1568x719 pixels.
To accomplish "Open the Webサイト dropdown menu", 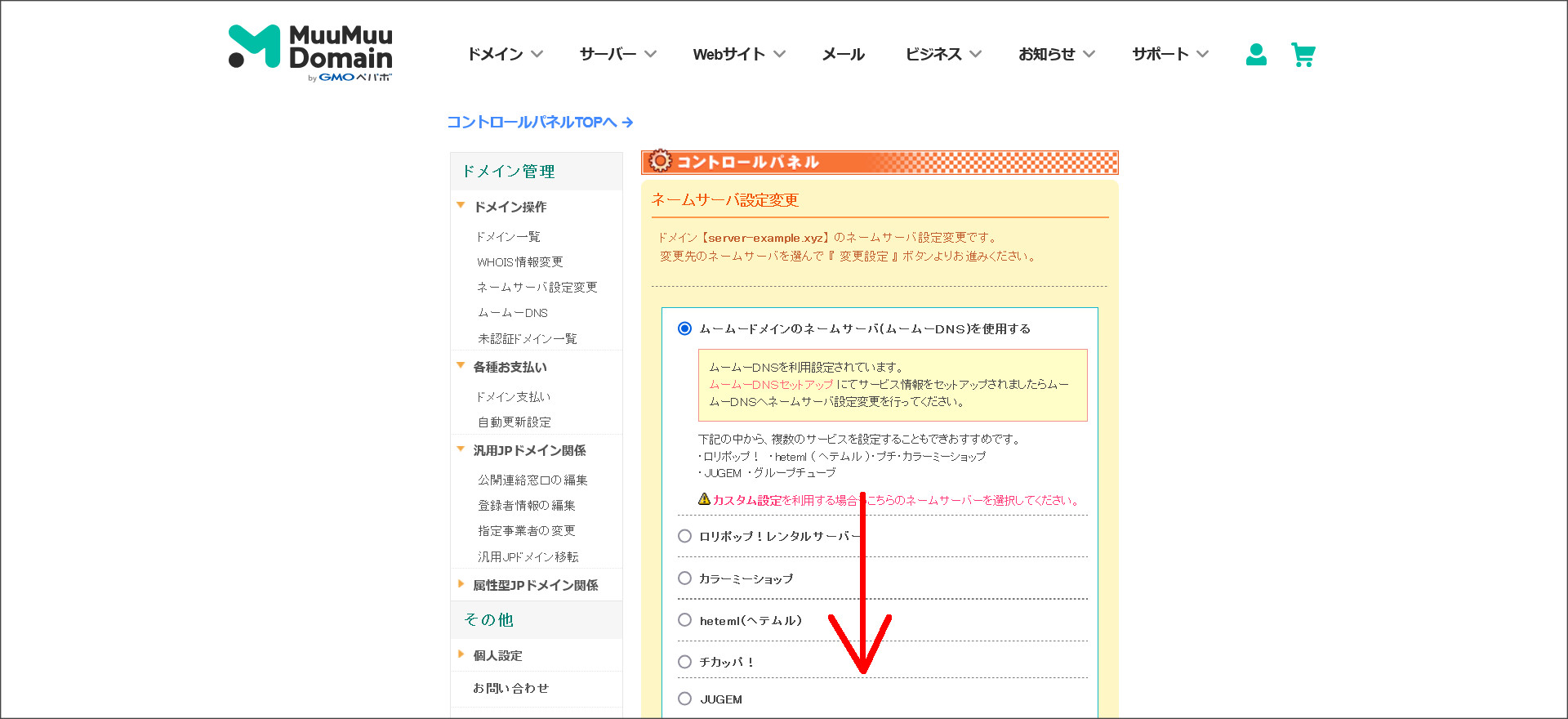I will click(739, 54).
